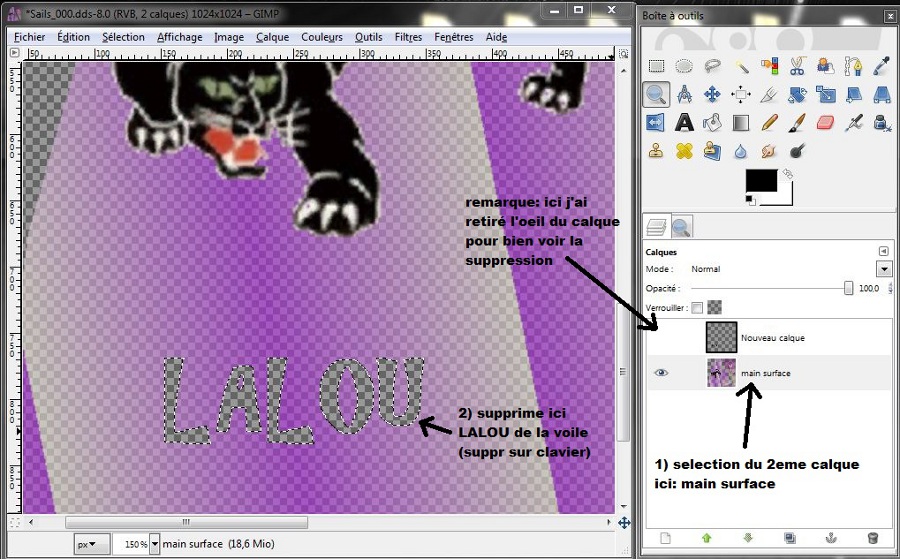The width and height of the screenshot is (900, 559).
Task: Select the Rotate tool
Action: pos(797,94)
